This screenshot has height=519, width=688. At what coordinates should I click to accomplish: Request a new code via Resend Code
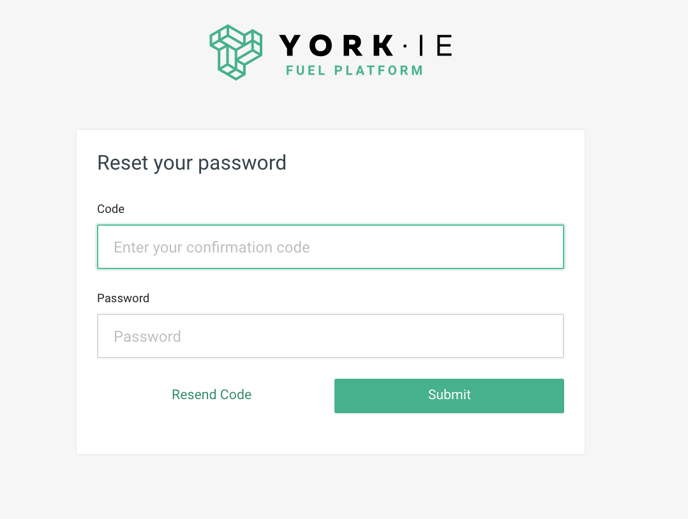[211, 394]
